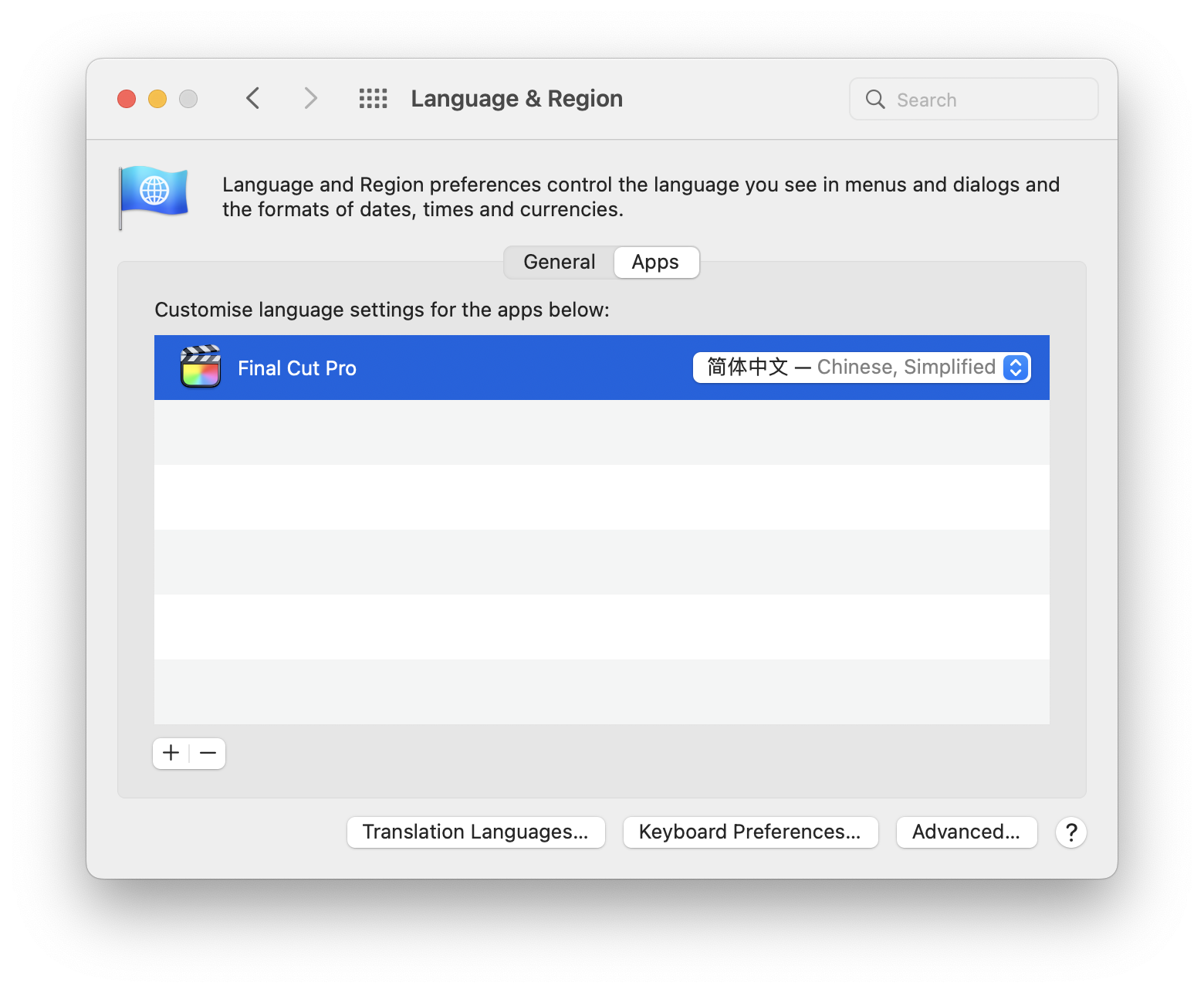Screen dimensions: 1204x993
Task: Click the help question mark icon
Action: 1070,832
